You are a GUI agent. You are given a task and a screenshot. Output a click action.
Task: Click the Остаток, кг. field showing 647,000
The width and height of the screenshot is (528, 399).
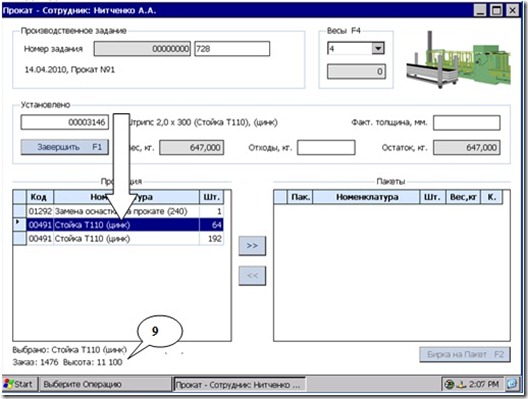(467, 148)
